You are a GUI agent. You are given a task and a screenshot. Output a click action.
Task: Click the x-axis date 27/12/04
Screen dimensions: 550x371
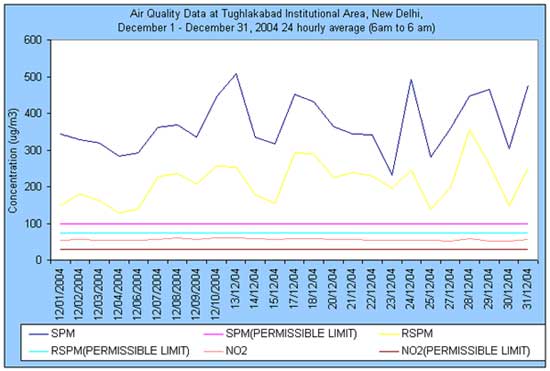(x=450, y=289)
